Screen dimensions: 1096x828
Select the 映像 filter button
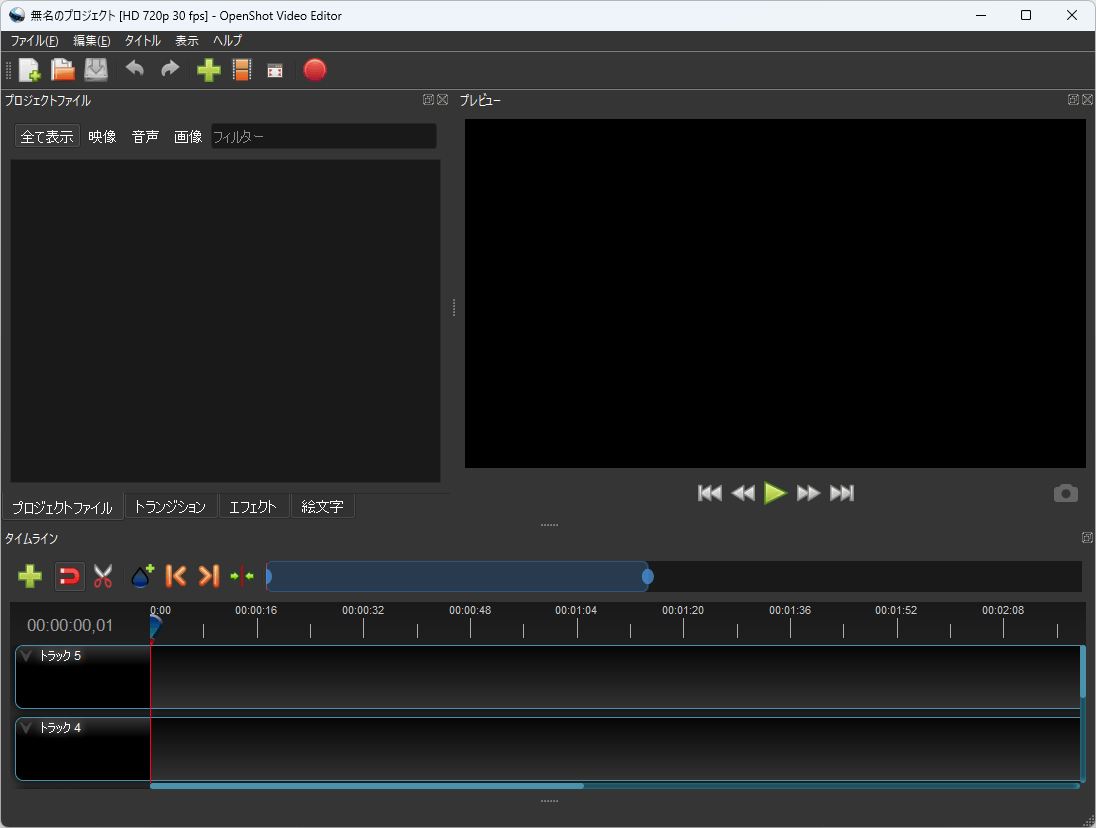(102, 136)
